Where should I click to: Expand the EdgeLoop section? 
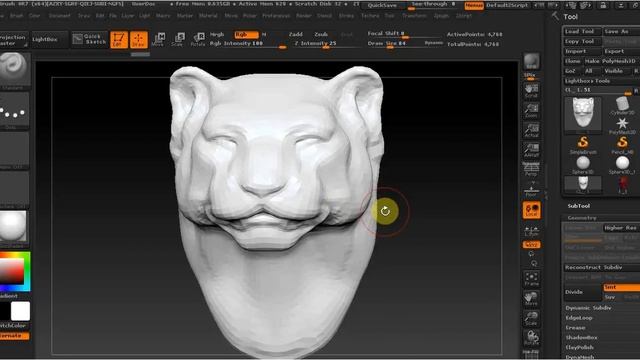coord(579,318)
